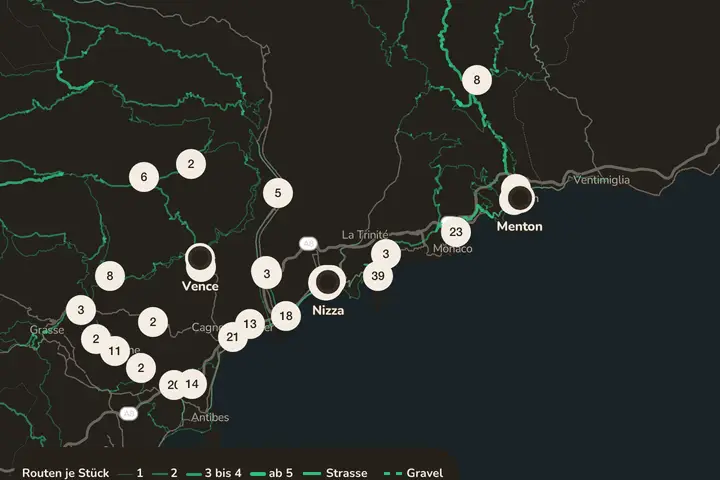Click the 3 cluster directly west of Nizza
The width and height of the screenshot is (720, 480).
(x=267, y=274)
